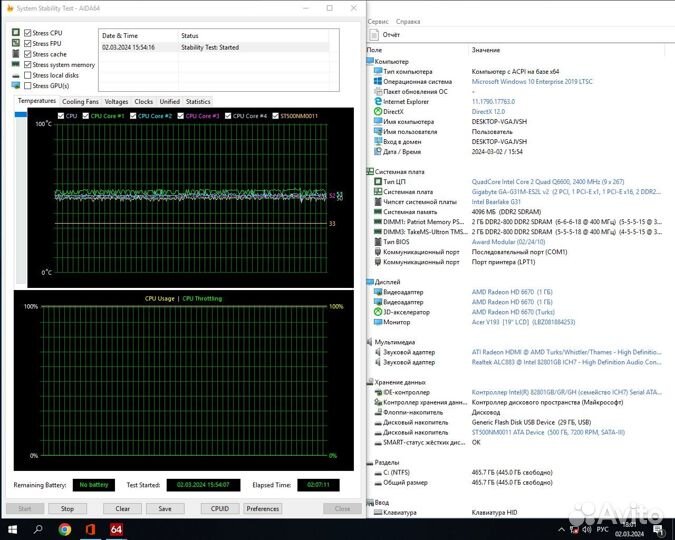Viewport: 675px width, 540px height.
Task: Toggle the Stress FPU checkbox
Action: (28, 43)
